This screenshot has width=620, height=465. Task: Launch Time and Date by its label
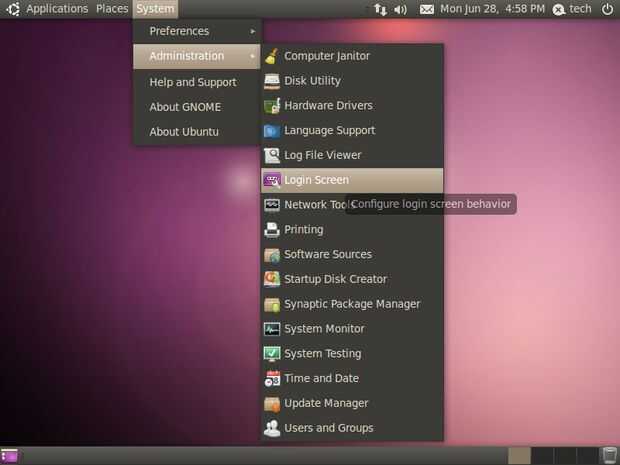[x=321, y=379]
